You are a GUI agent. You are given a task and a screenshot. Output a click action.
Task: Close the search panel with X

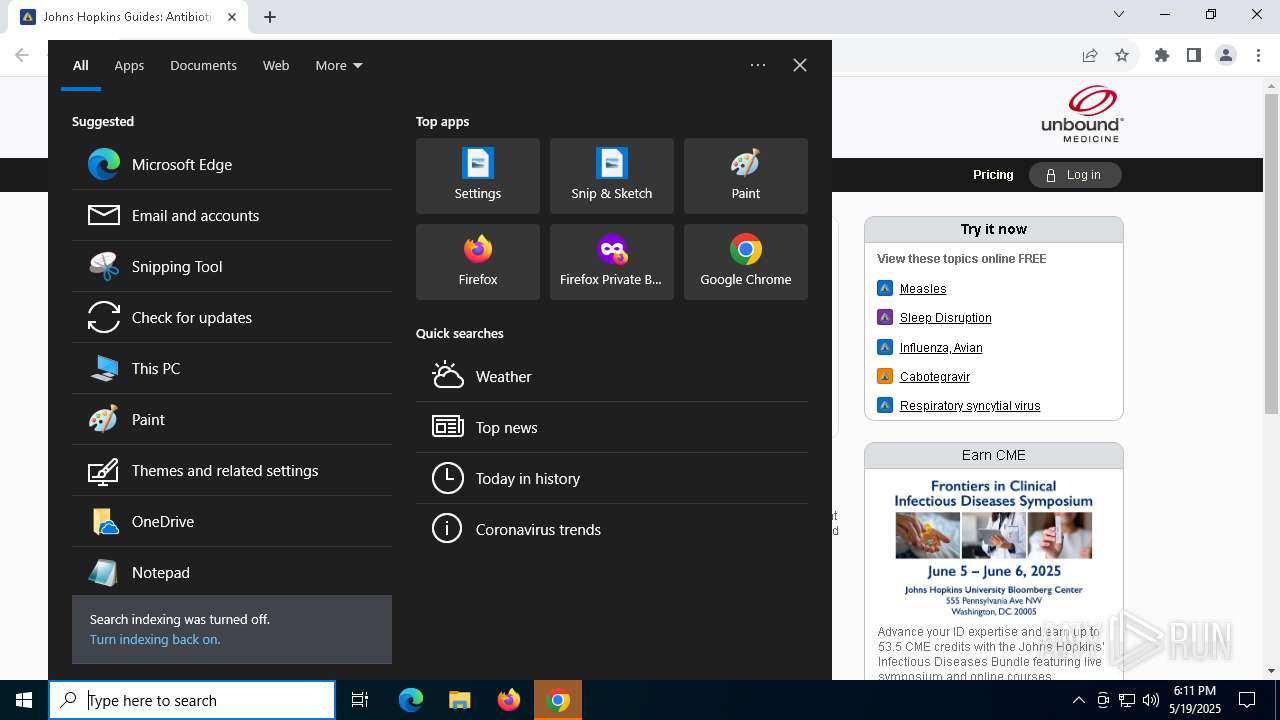pyautogui.click(x=800, y=65)
